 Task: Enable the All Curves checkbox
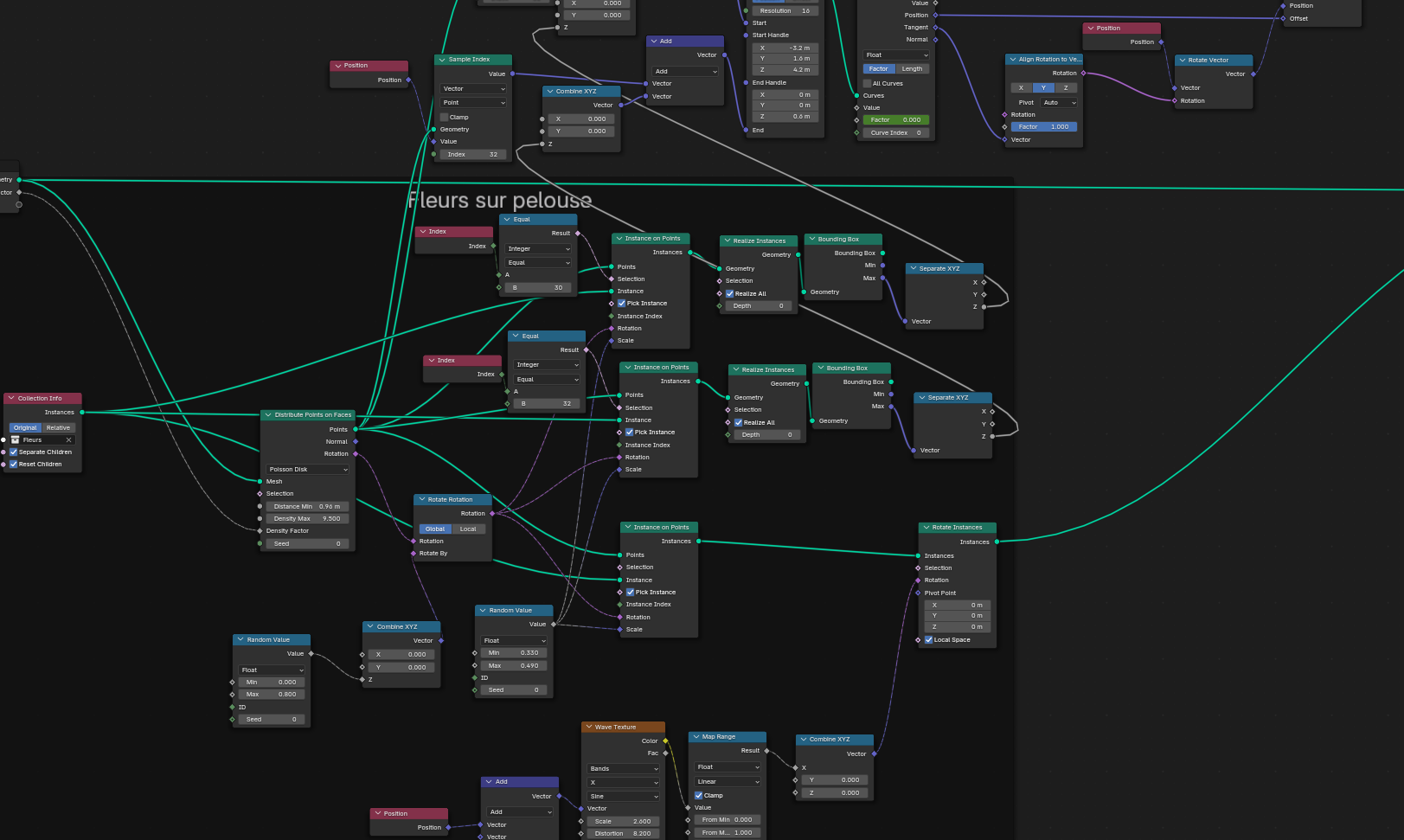[x=868, y=83]
